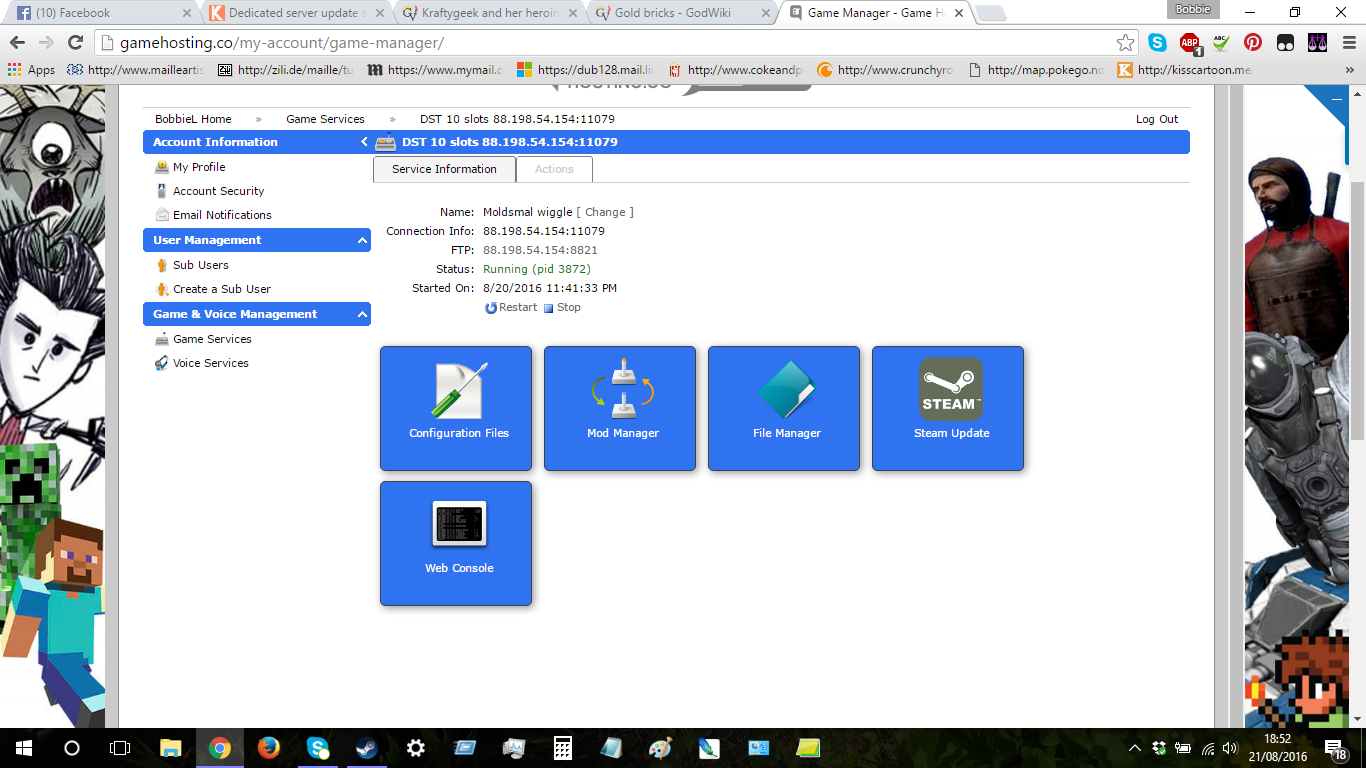
Task: Switch to the Actions tab
Action: [554, 169]
